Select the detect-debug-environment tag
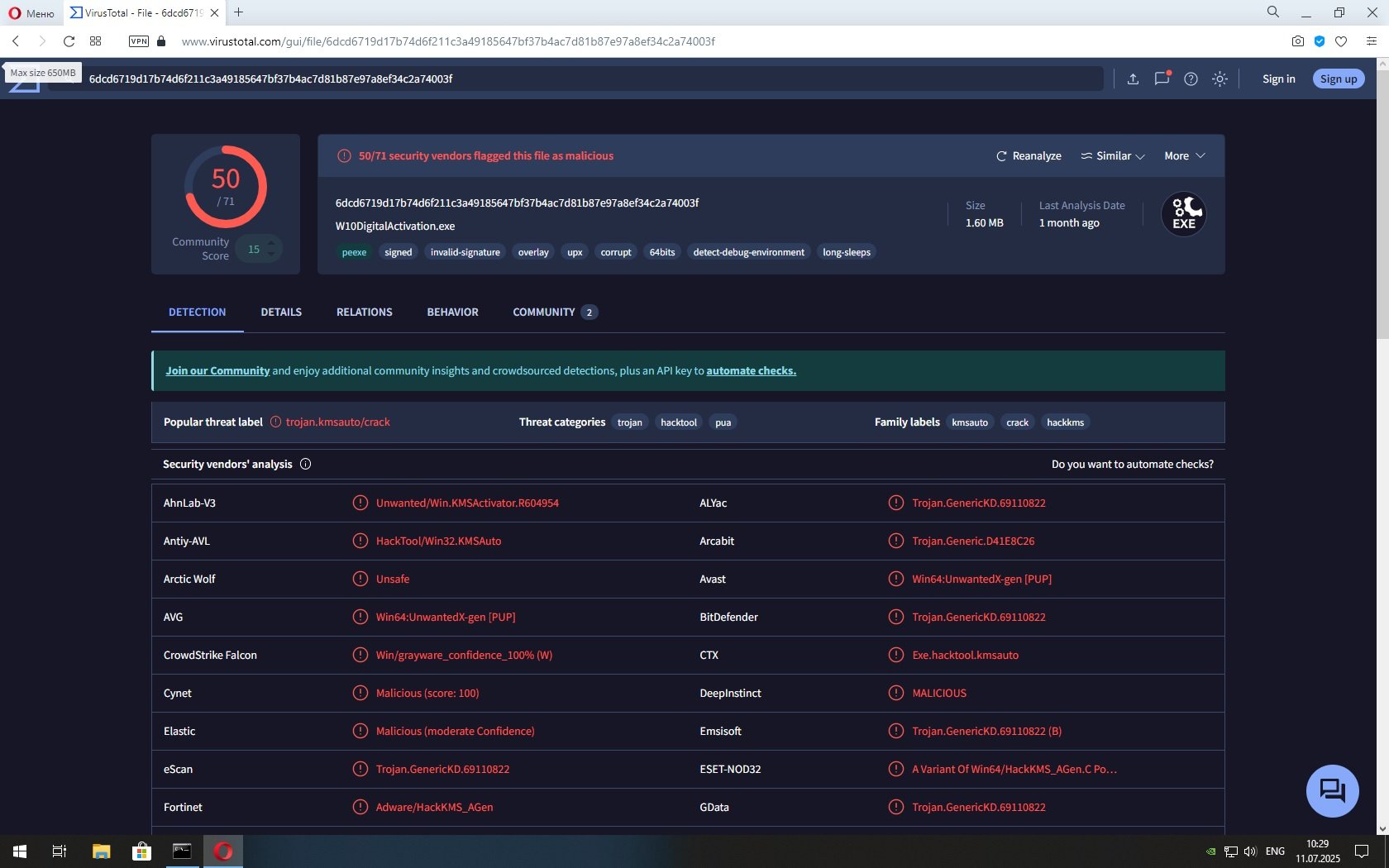Screen dimensions: 1389x868 (x=749, y=252)
